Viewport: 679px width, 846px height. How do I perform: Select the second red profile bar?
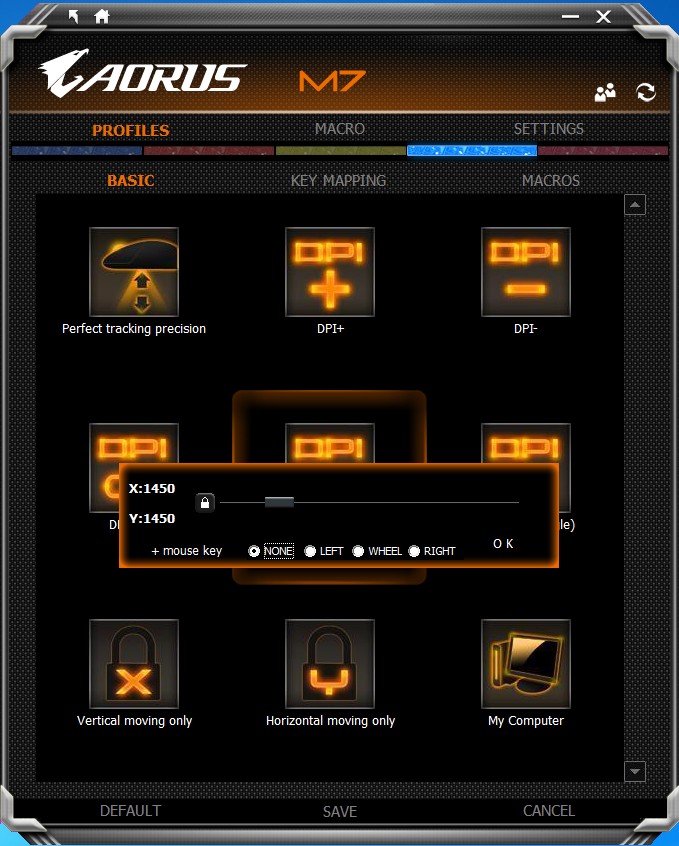pyautogui.click(x=209, y=151)
